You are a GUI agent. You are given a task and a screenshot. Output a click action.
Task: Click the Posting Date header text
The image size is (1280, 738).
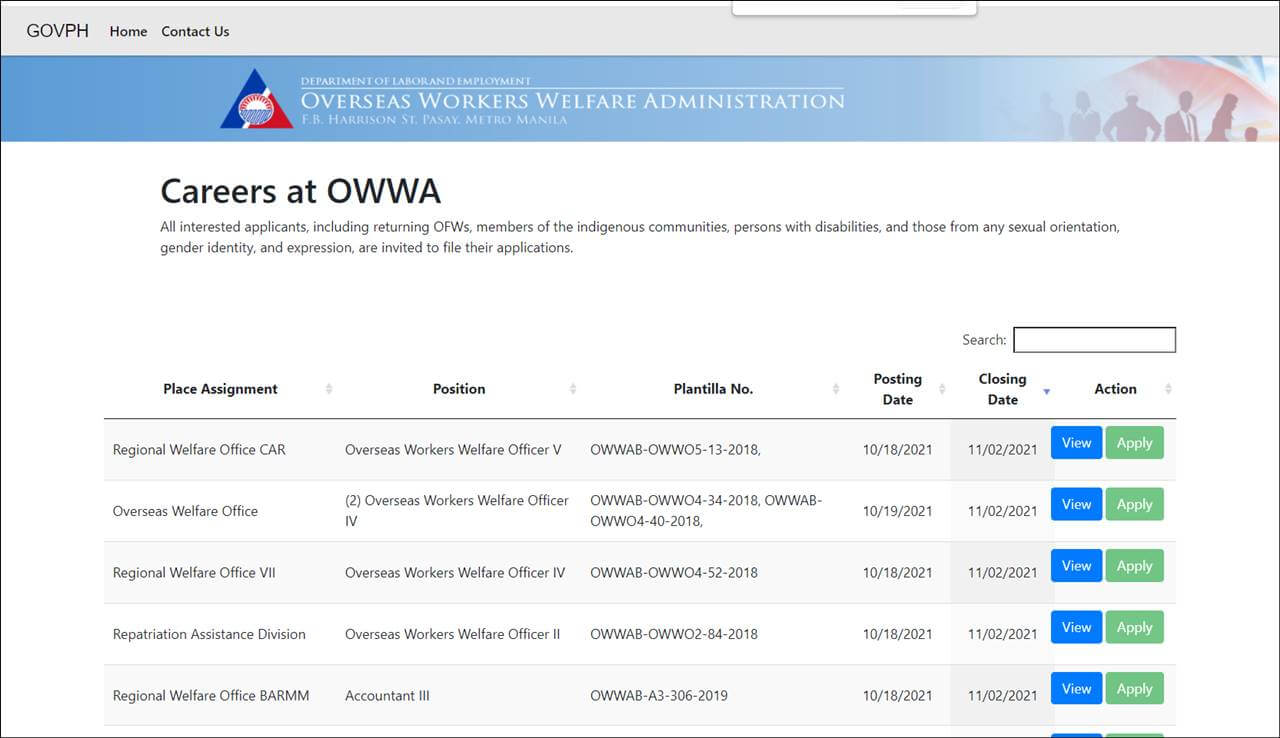coord(897,389)
